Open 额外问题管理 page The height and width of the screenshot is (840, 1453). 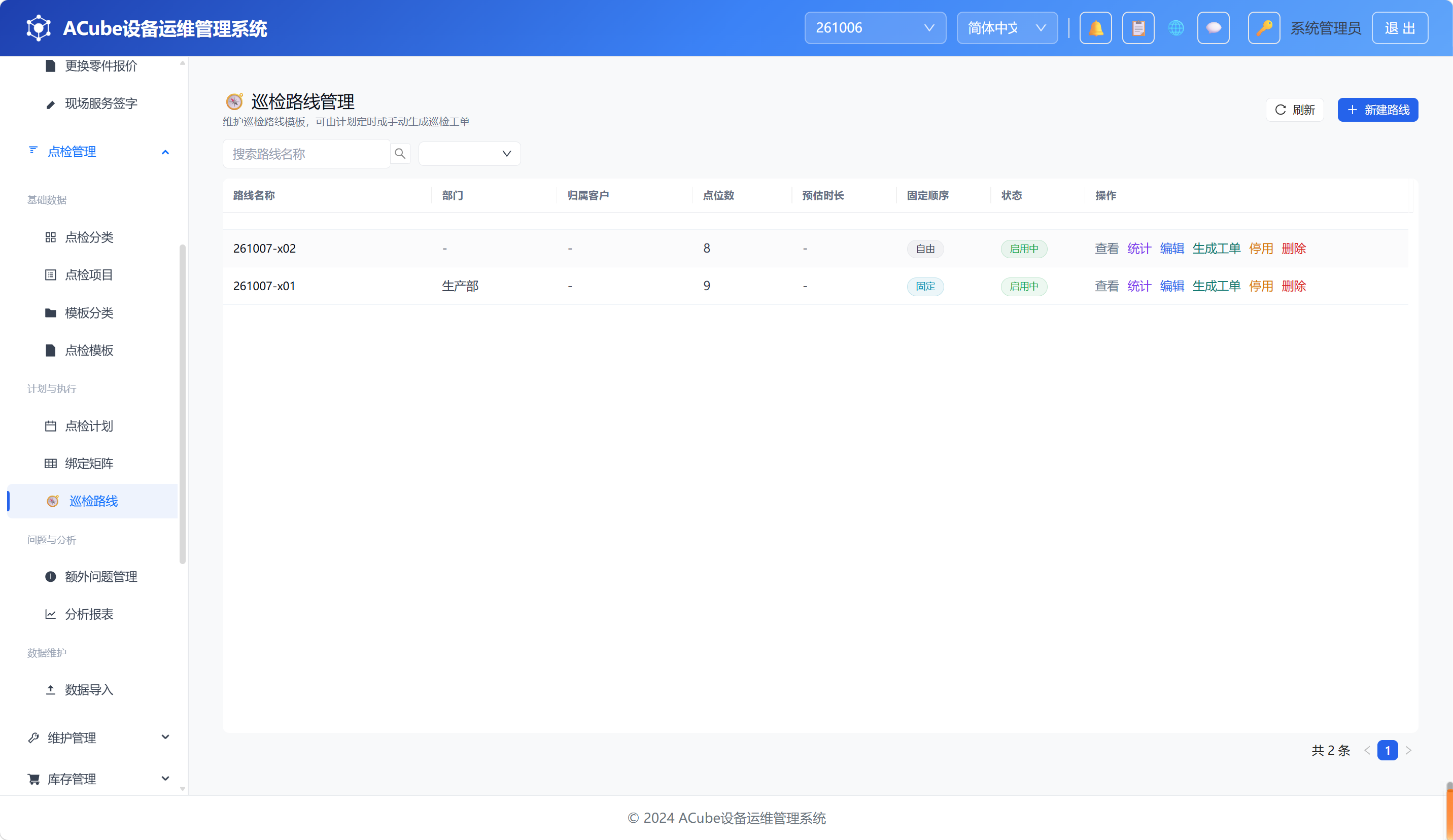[92, 577]
